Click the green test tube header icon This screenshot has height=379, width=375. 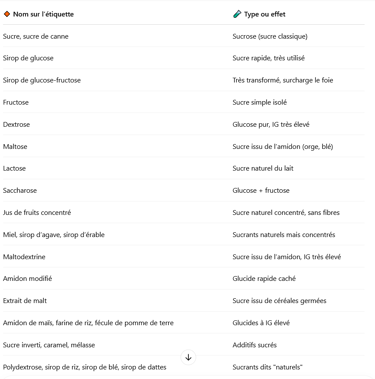[x=237, y=14]
